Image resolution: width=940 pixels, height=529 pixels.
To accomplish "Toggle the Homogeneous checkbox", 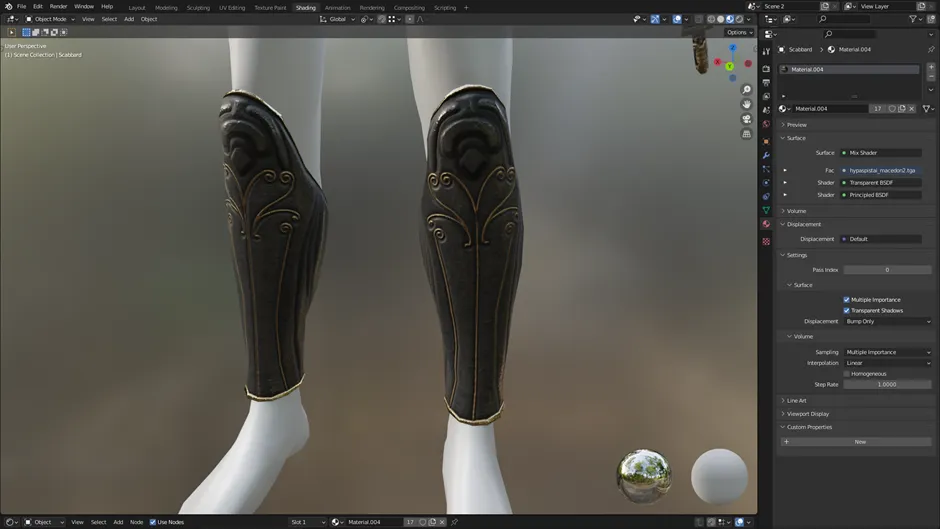I will click(x=846, y=374).
